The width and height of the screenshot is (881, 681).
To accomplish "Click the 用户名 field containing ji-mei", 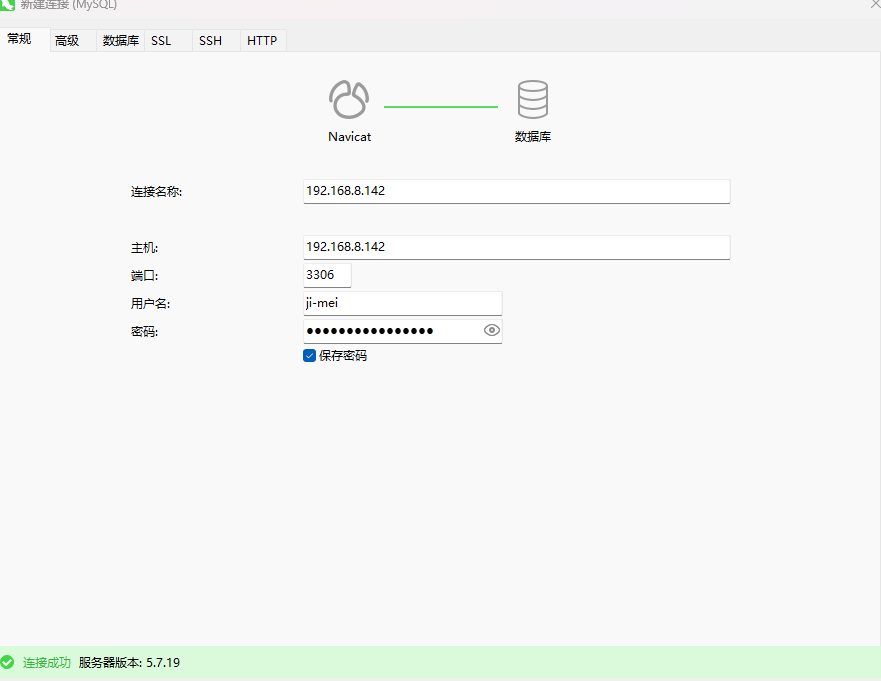I will [x=402, y=303].
